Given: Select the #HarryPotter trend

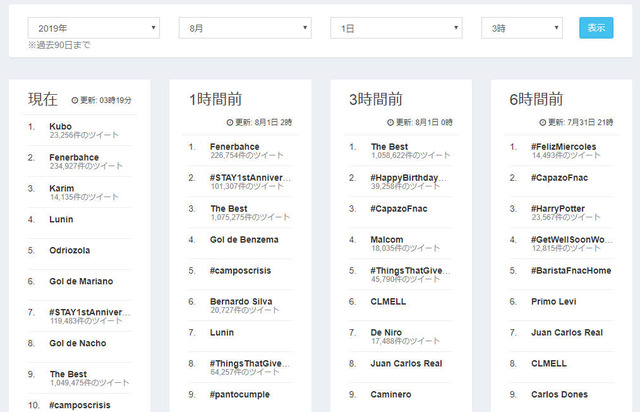Looking at the screenshot, I should coord(558,209).
